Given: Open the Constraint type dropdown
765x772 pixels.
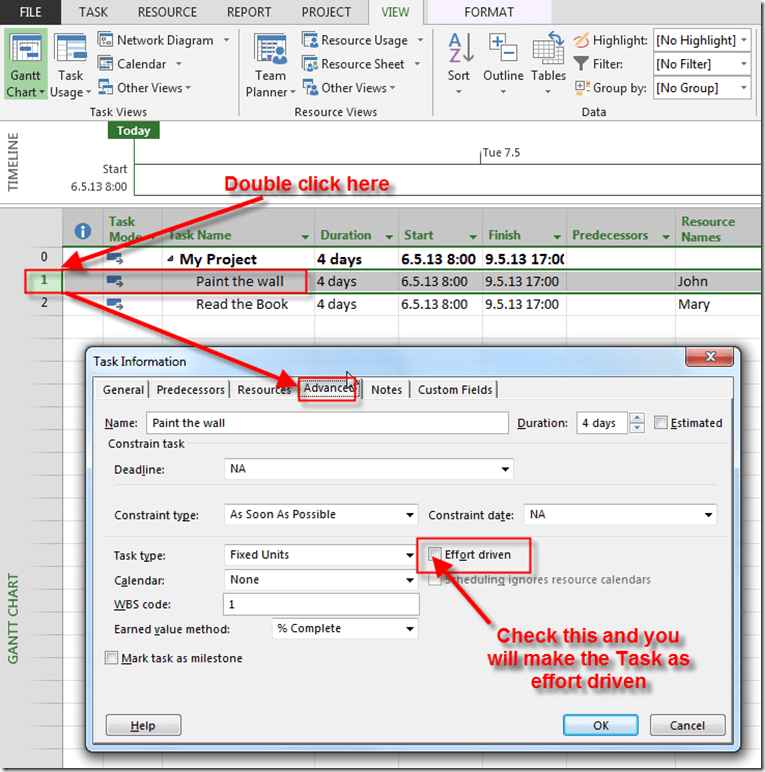Looking at the screenshot, I should [410, 515].
